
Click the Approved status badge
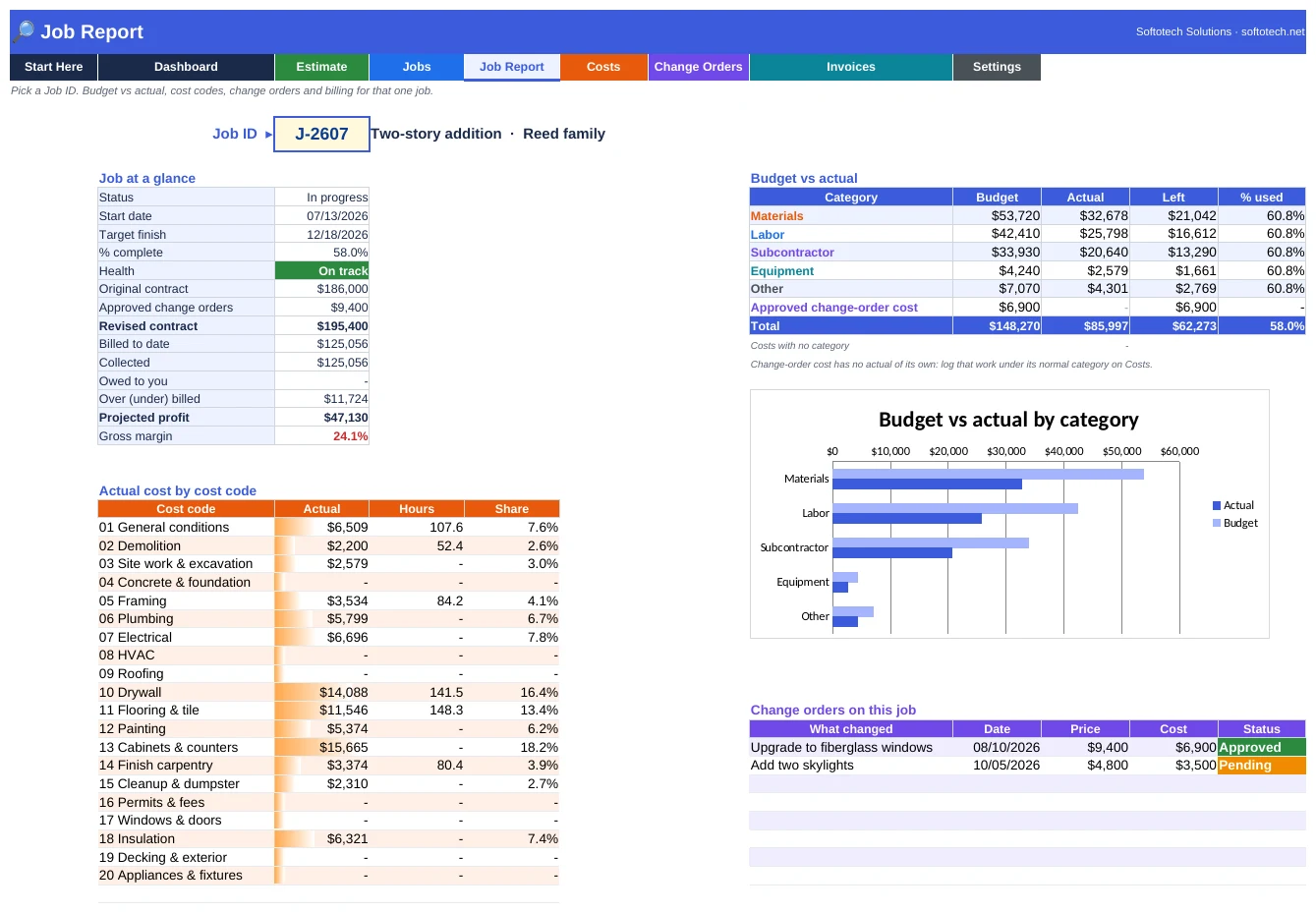coord(1262,747)
